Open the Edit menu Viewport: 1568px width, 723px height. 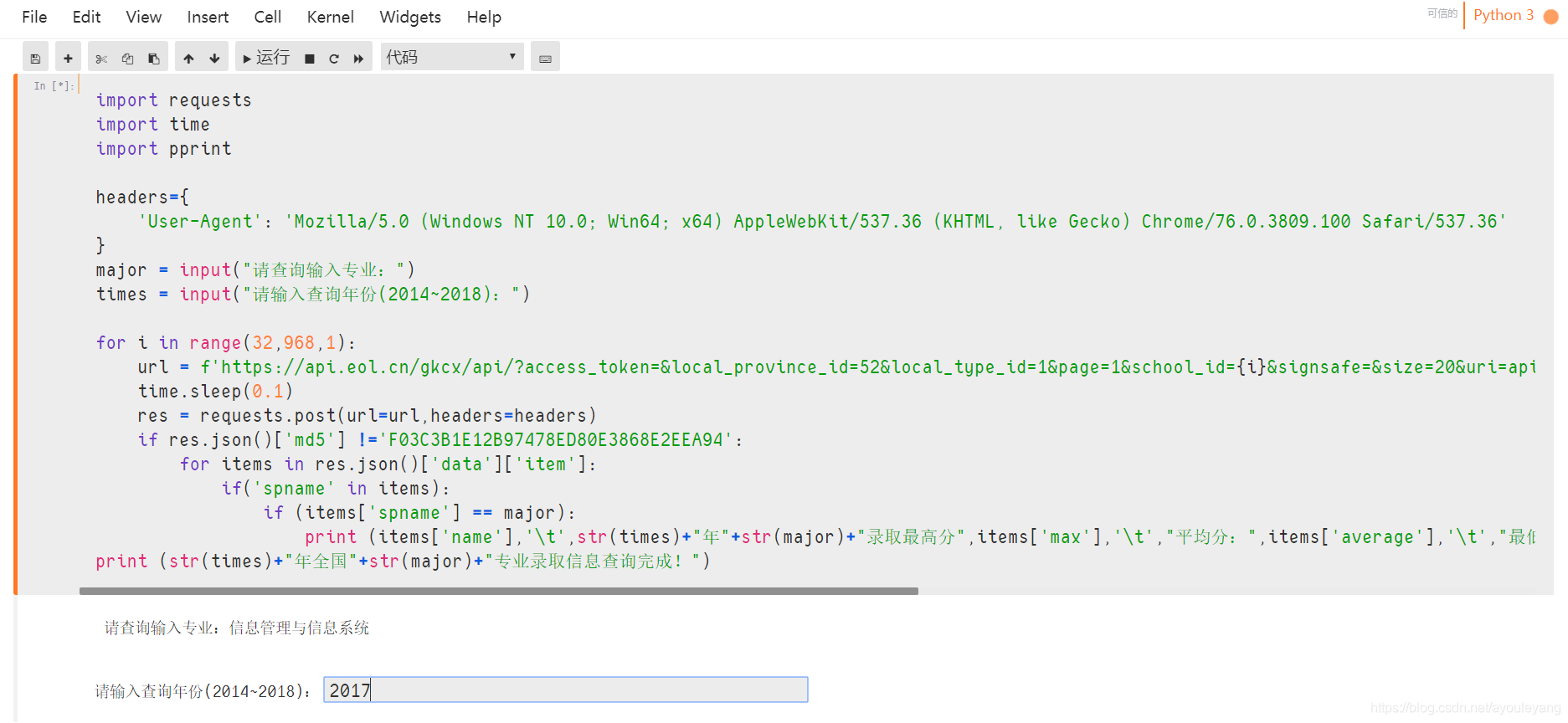pyautogui.click(x=86, y=17)
